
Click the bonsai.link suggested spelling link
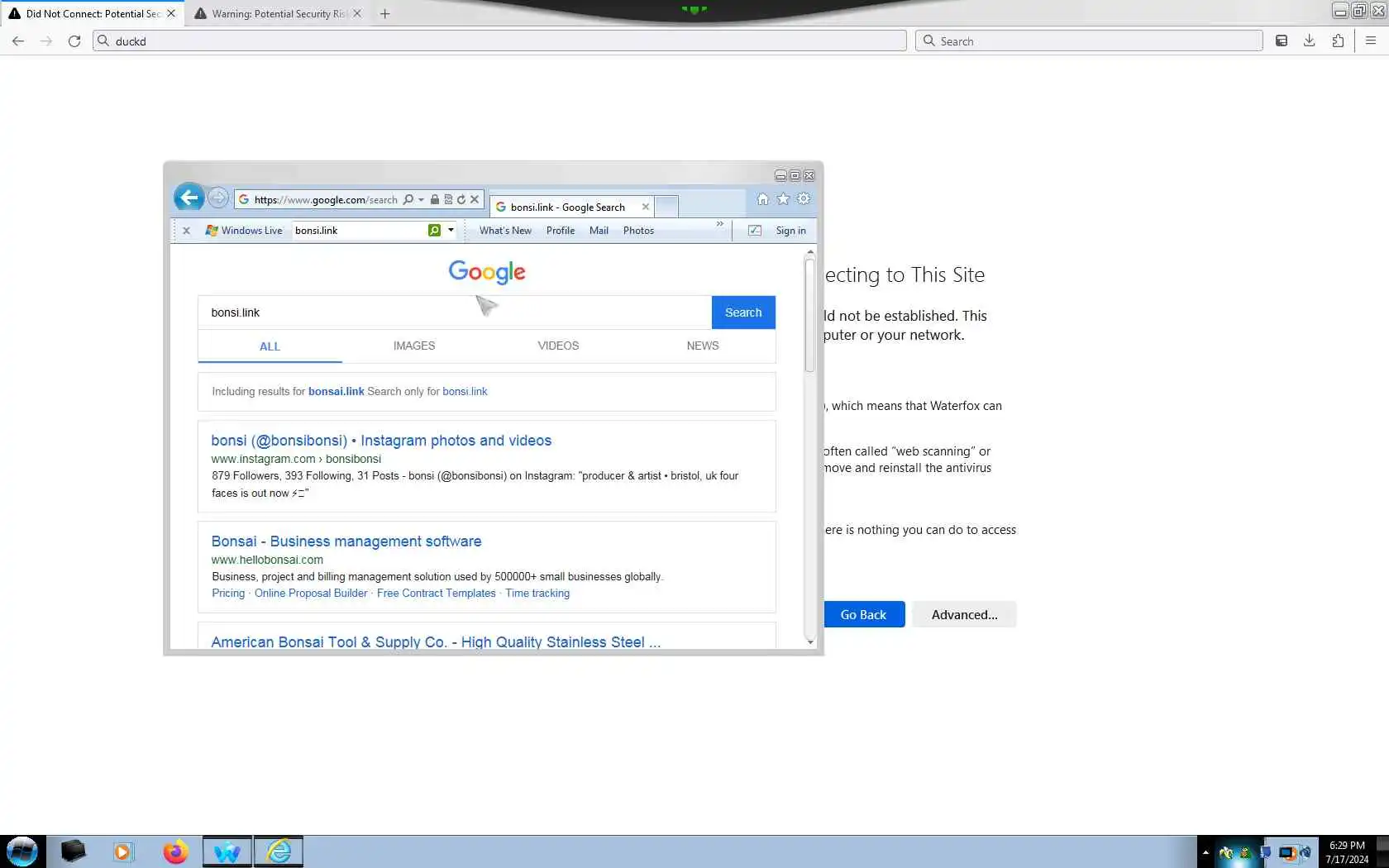click(x=337, y=391)
